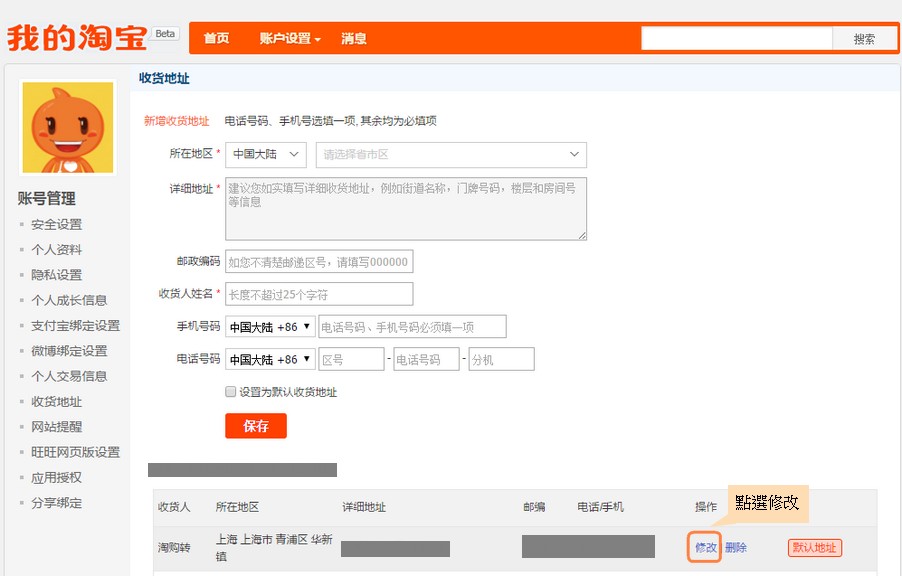The image size is (902, 576).
Task: Go to the 首页 tab
Action: (x=216, y=39)
